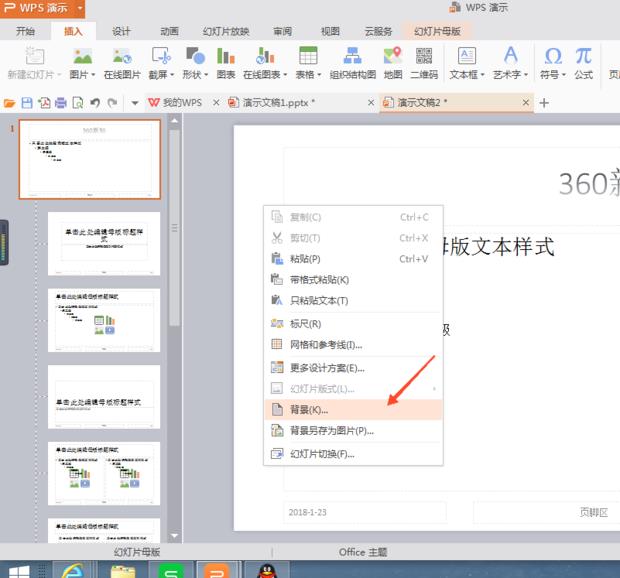Expand the 图片 dropdown arrow
Screen dimensions: 620x578
[93, 75]
